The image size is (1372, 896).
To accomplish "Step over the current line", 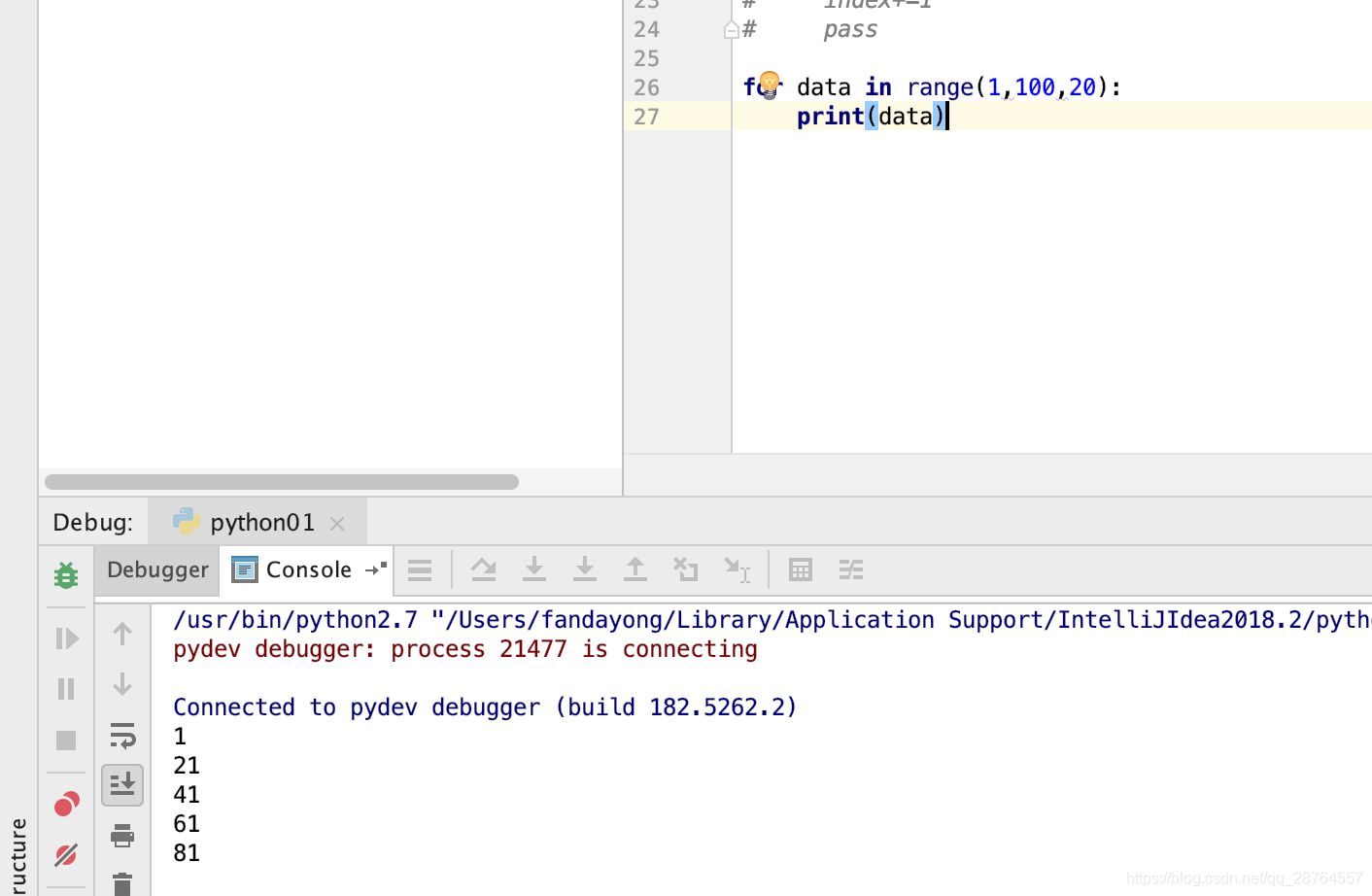I will (484, 569).
